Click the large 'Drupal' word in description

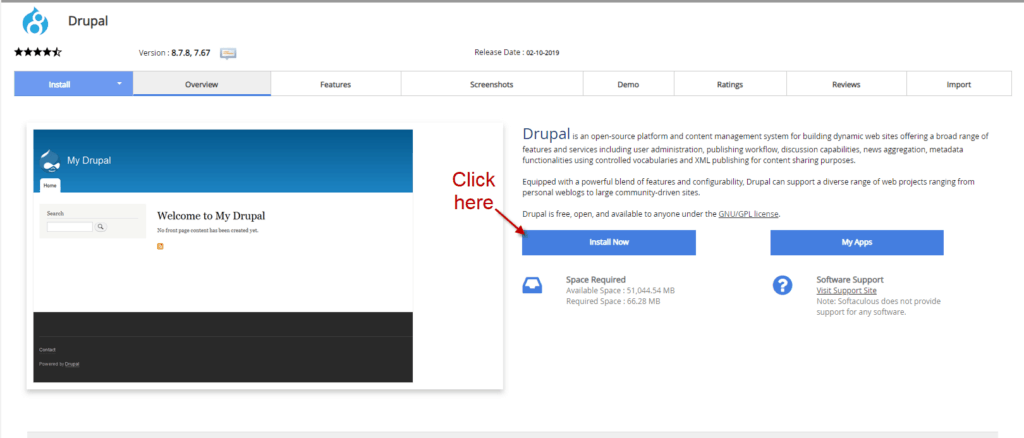547,134
